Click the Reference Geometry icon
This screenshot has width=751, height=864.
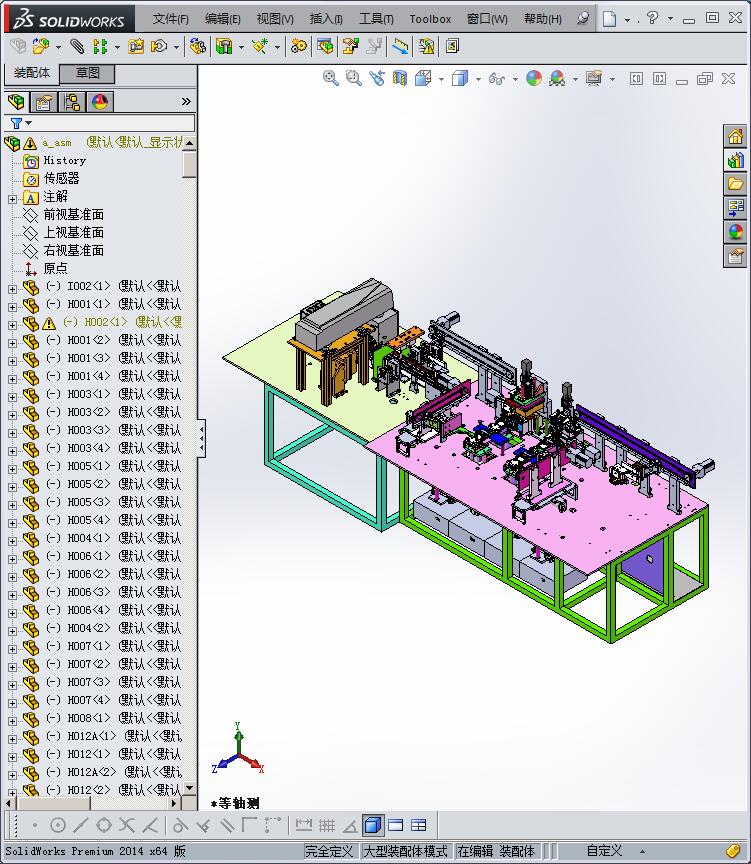click(x=260, y=46)
